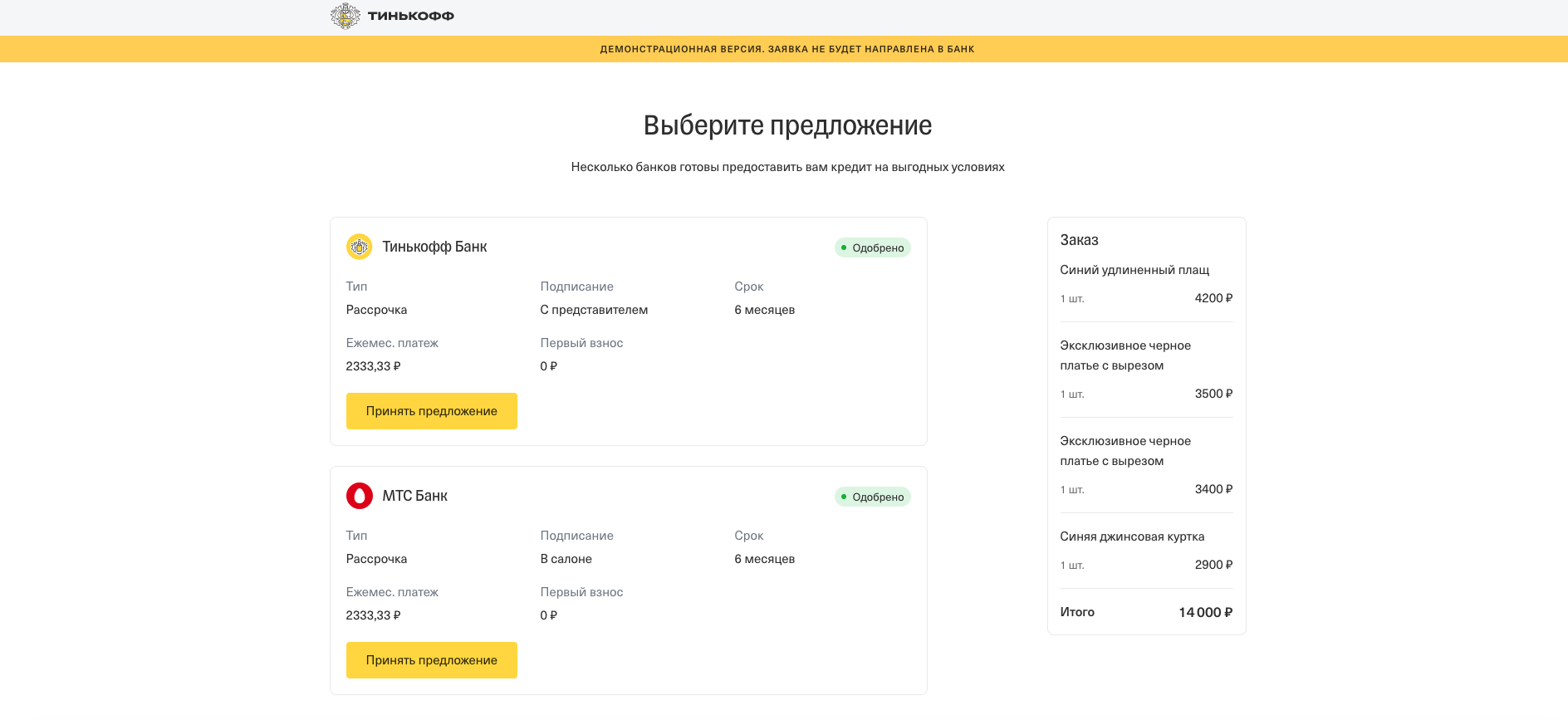Viewport: 1568px width, 720px height.
Task: Select the 'Тинькофф Банк' card title
Action: tap(434, 247)
